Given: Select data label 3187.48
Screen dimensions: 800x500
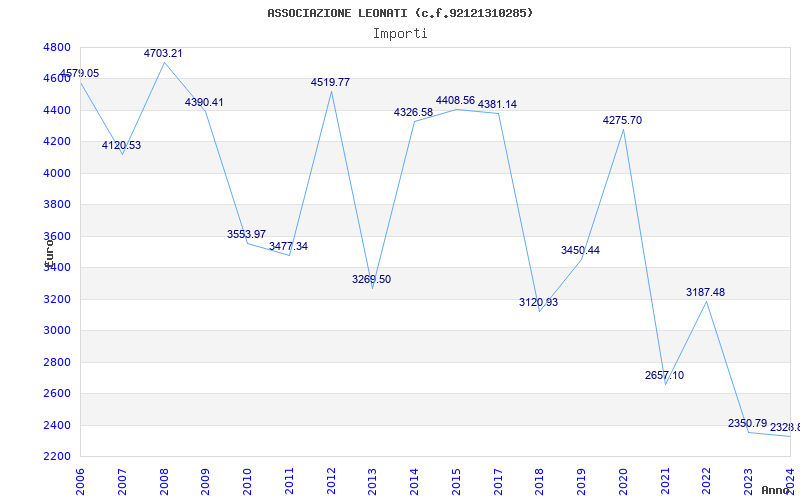Looking at the screenshot, I should point(706,292).
